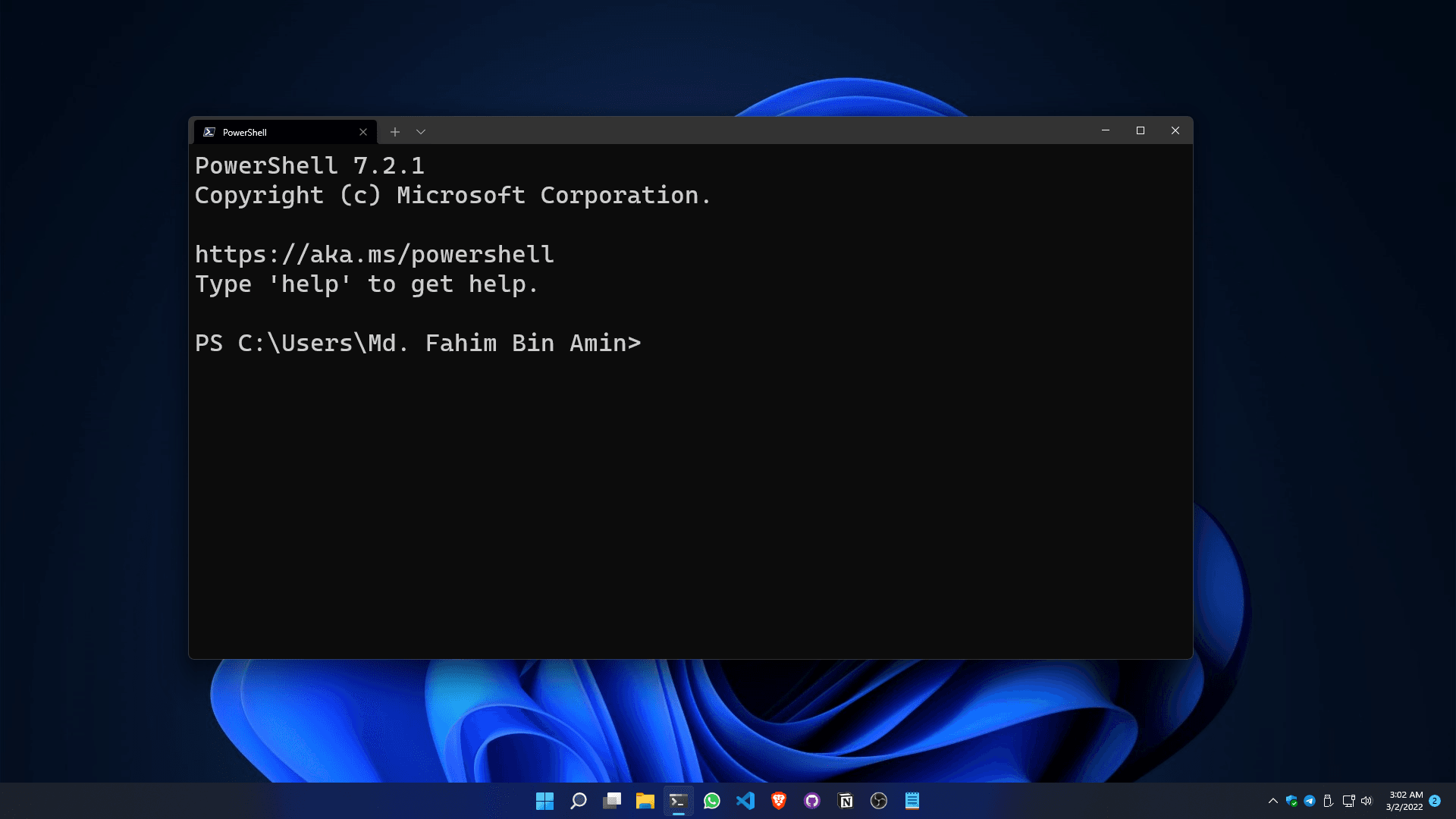Image resolution: width=1456 pixels, height=819 pixels.
Task: Close the PowerShell tab
Action: (x=363, y=132)
